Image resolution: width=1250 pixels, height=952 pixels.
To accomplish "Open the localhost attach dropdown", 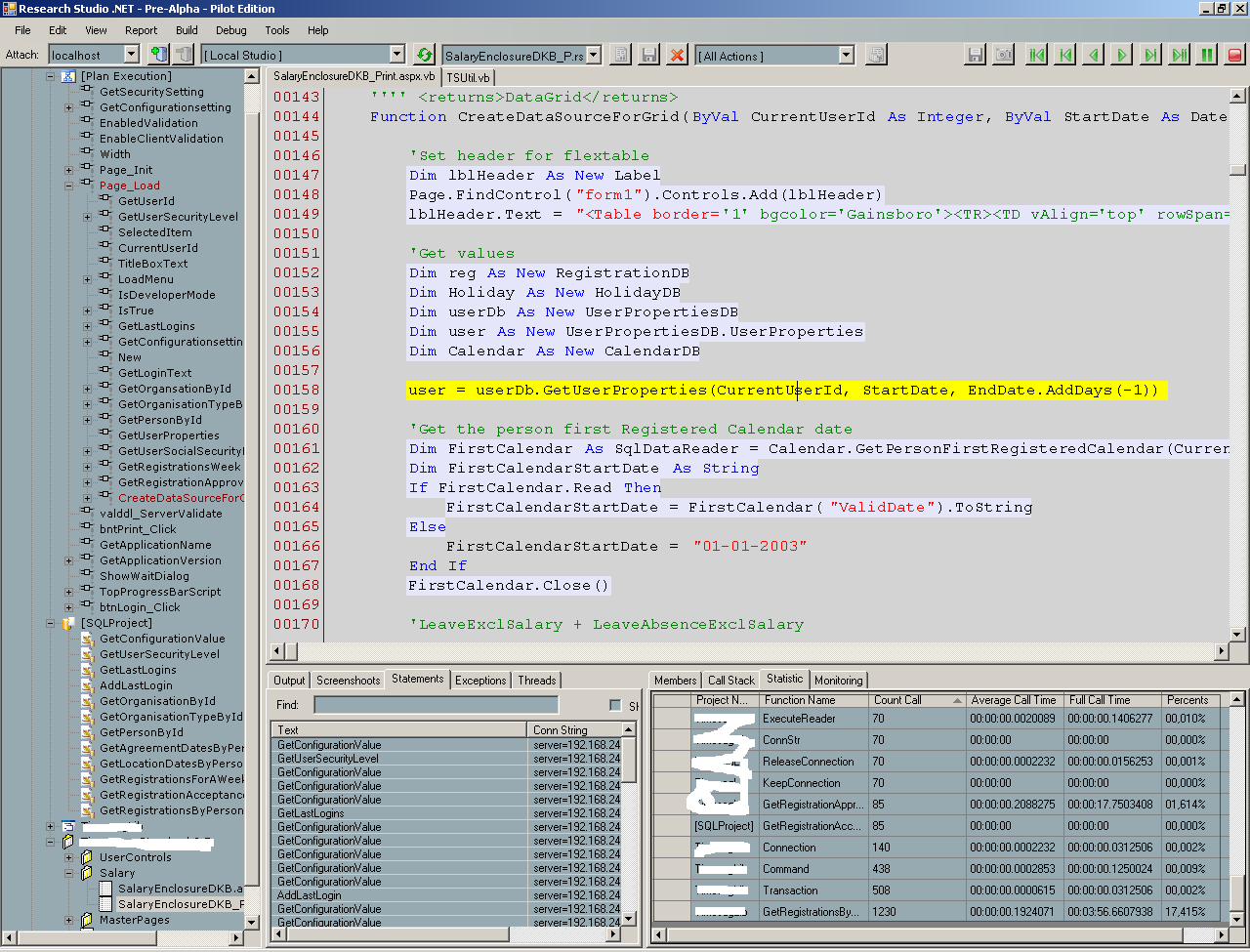I will (131, 56).
